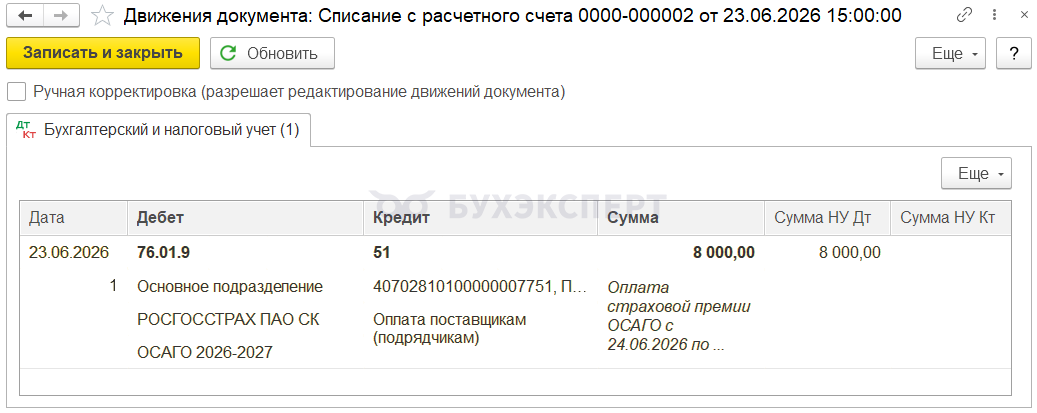
Task: Click the forward navigation arrow
Action: pos(60,16)
